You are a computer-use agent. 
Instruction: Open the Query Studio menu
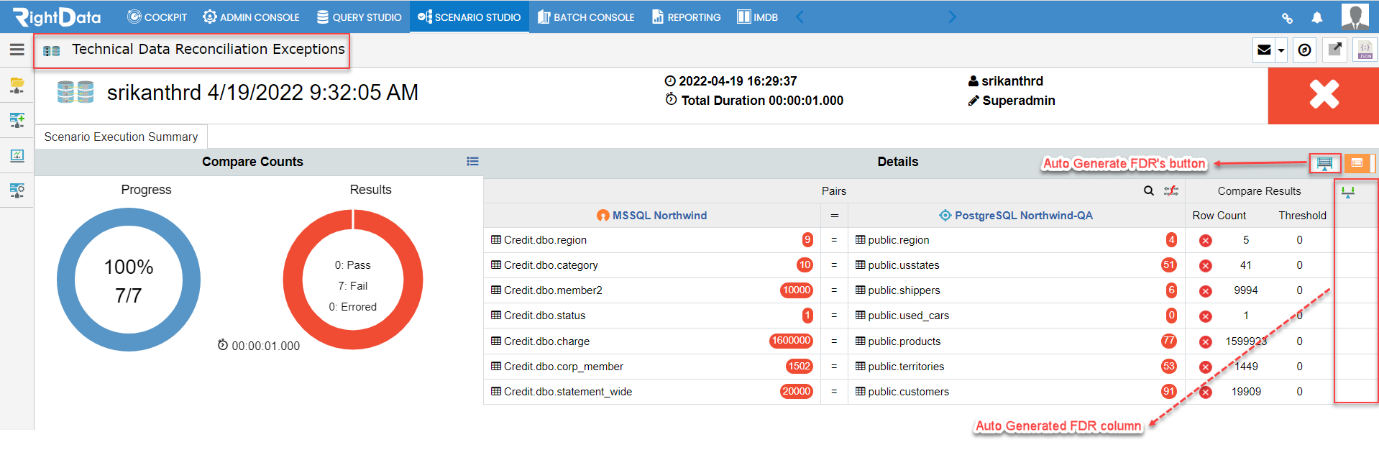[x=359, y=17]
